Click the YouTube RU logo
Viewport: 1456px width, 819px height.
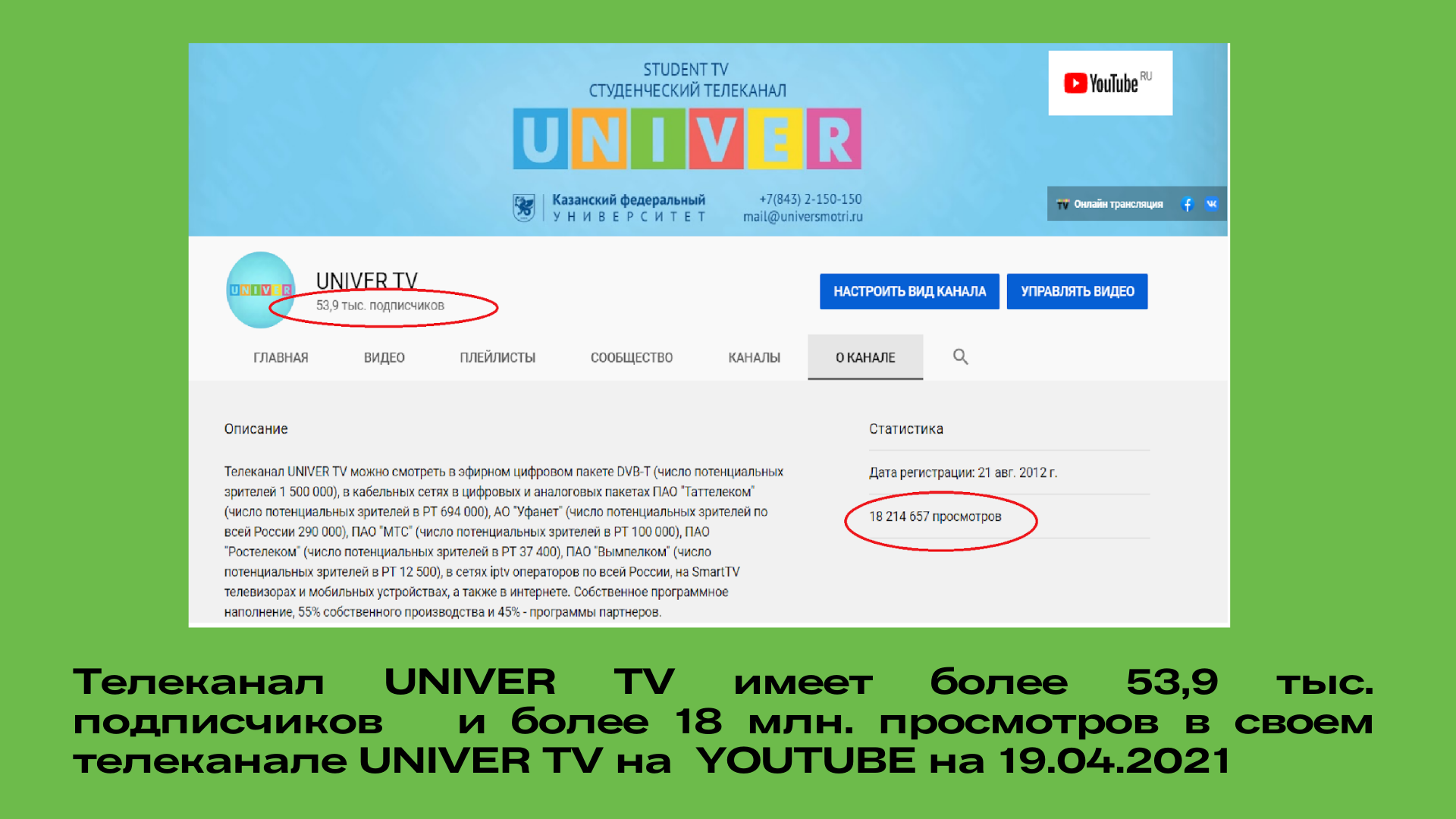(1109, 83)
